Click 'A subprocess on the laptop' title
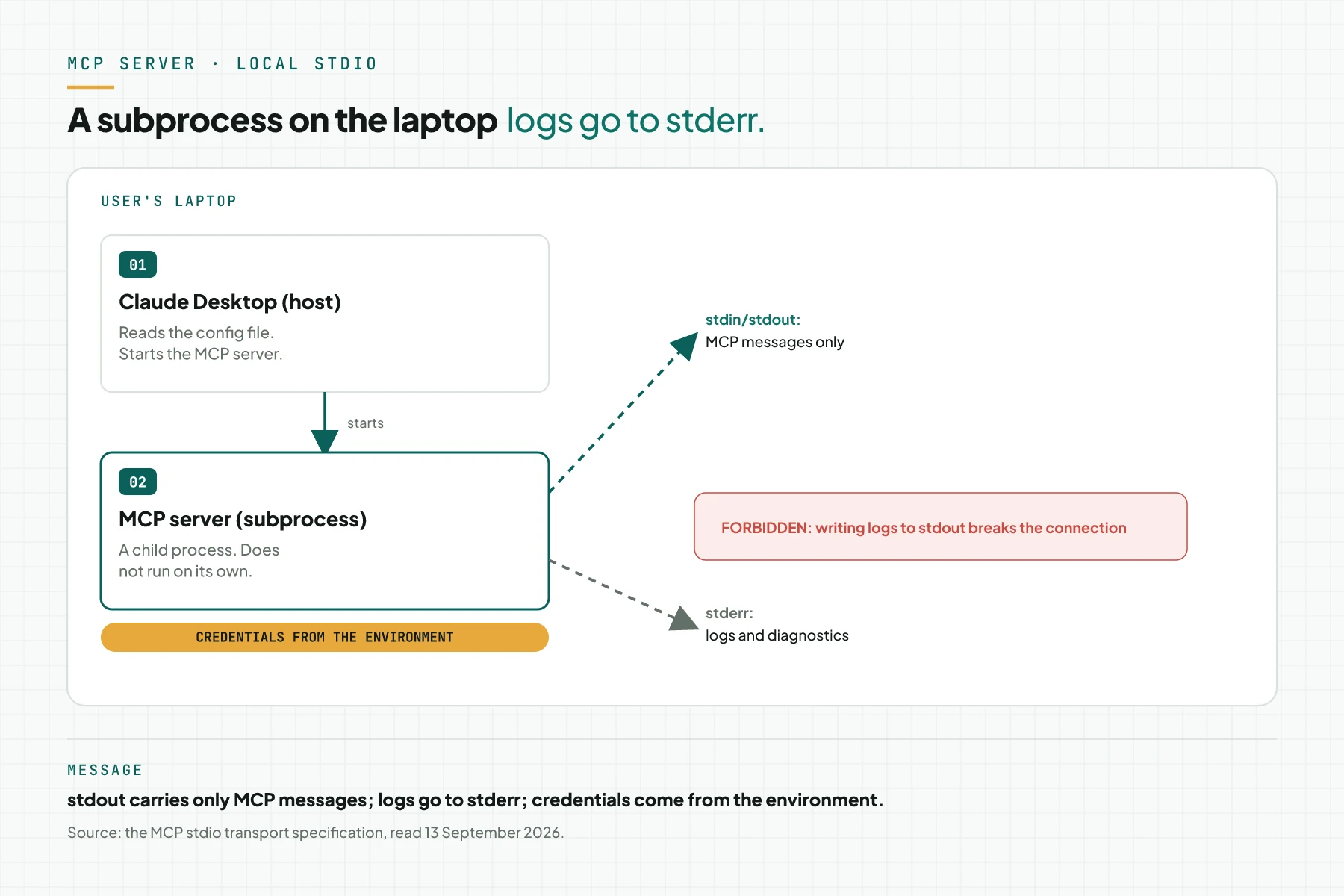The width and height of the screenshot is (1344, 896). [282, 120]
